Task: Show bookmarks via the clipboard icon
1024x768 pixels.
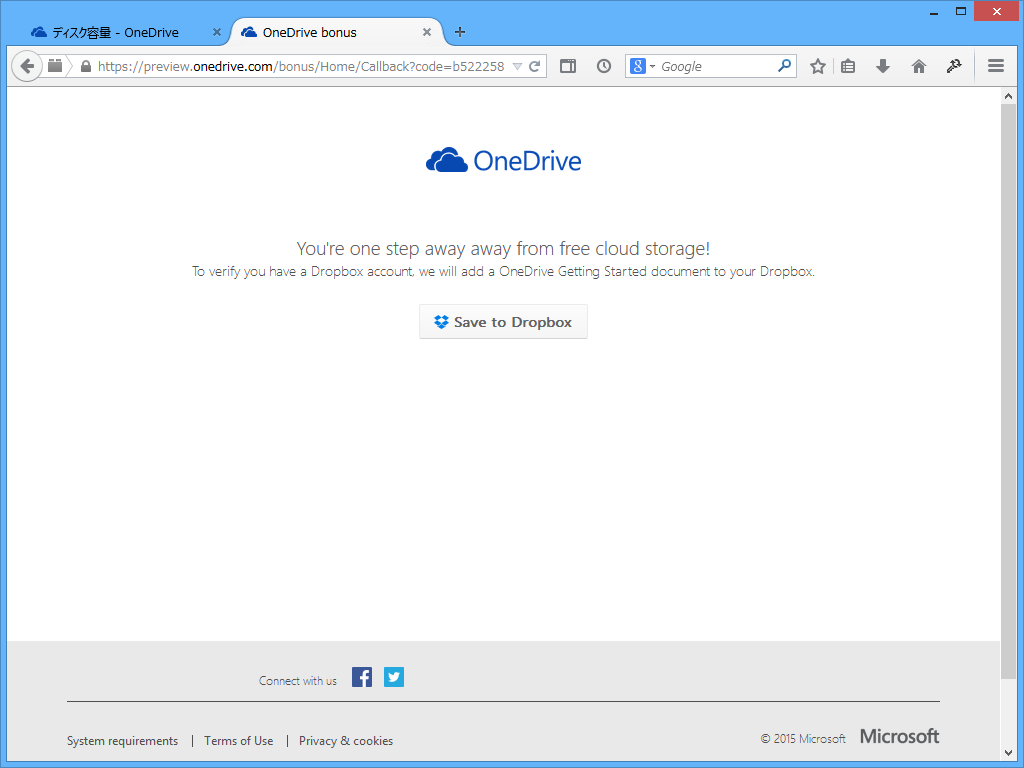Action: [849, 65]
